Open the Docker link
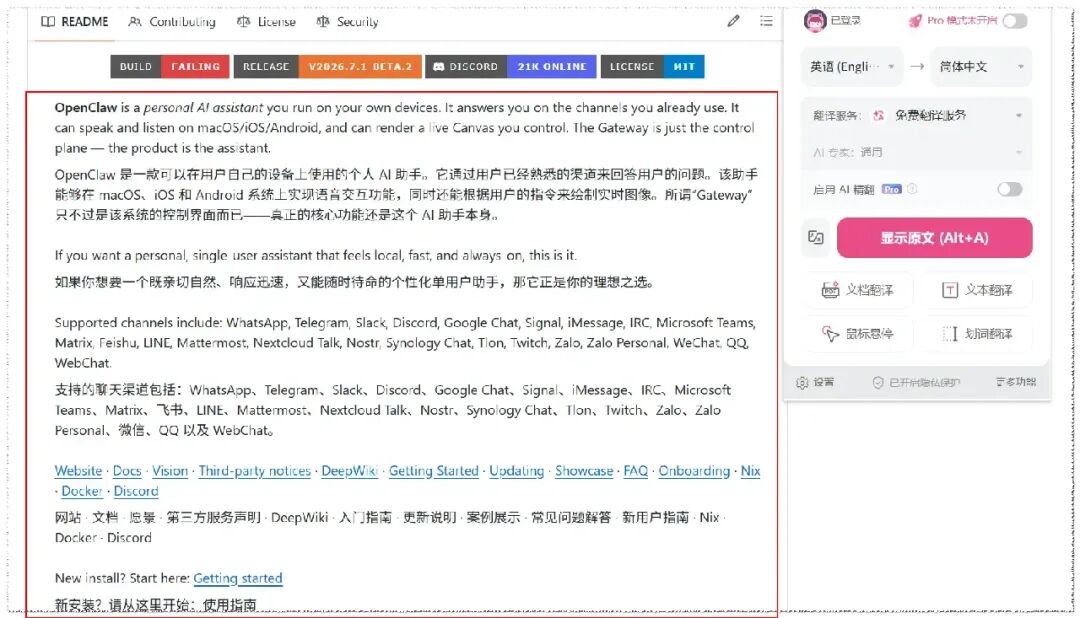1080x618 pixels. (82, 491)
